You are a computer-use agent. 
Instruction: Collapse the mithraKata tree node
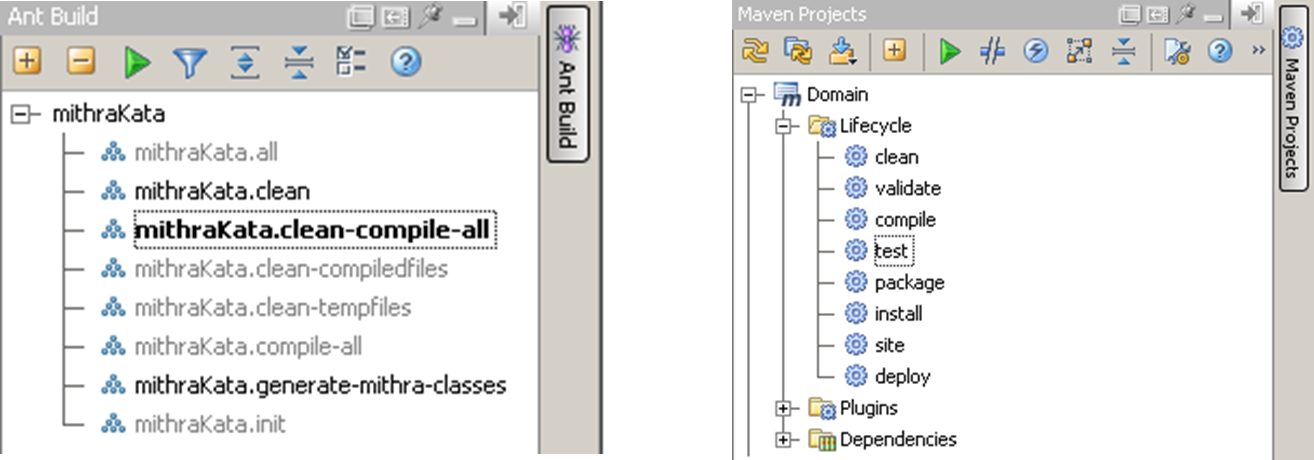tap(22, 114)
